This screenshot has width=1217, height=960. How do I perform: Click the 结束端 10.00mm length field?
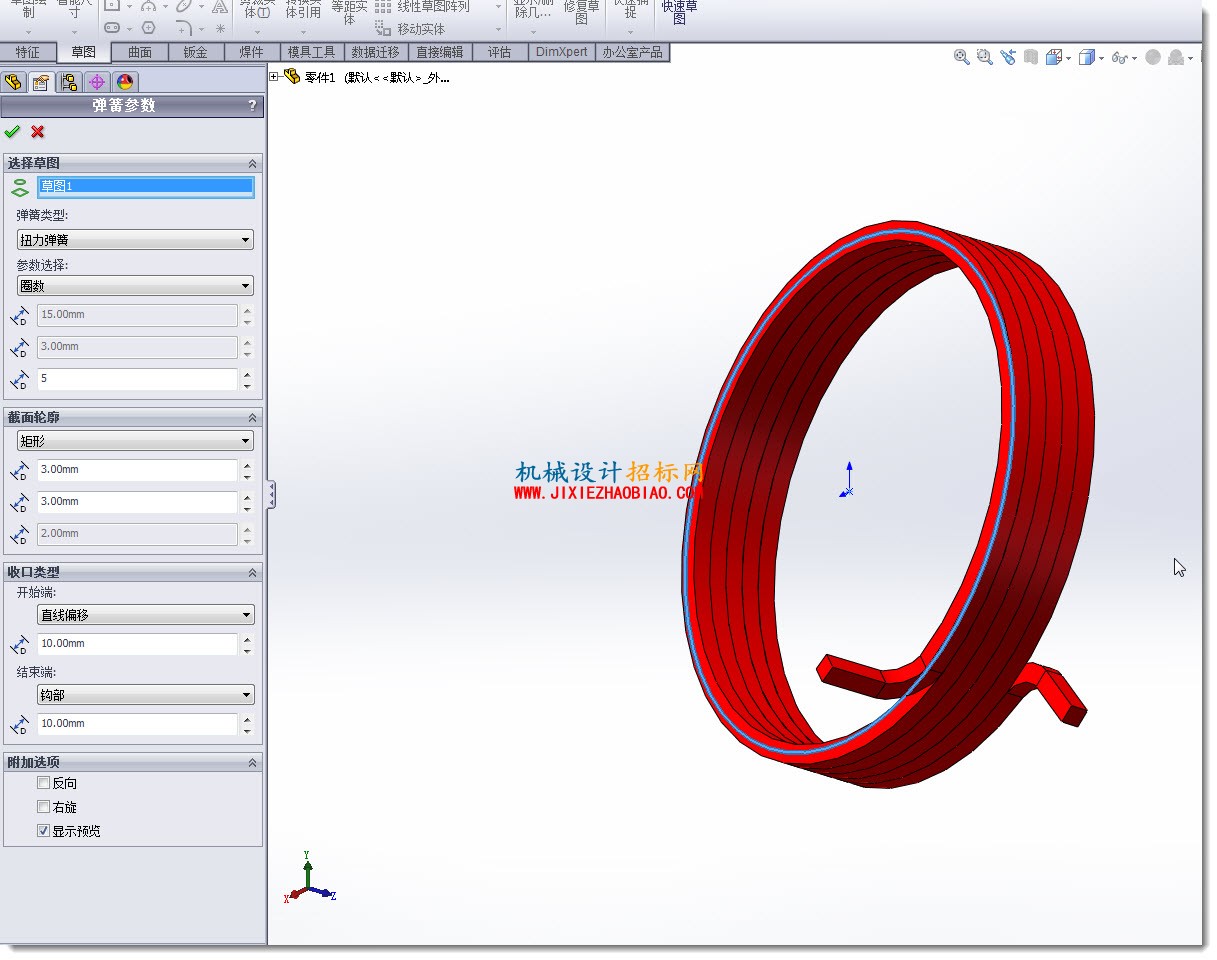pos(137,724)
